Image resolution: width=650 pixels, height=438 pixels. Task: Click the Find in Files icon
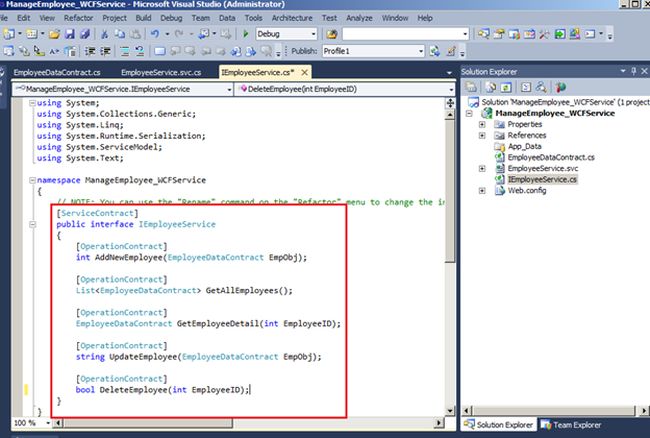pyautogui.click(x=331, y=34)
